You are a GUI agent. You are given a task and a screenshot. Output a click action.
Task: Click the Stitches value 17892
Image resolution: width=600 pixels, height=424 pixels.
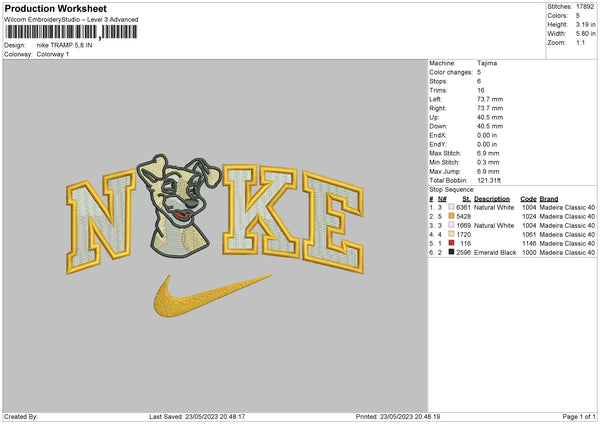pyautogui.click(x=585, y=7)
